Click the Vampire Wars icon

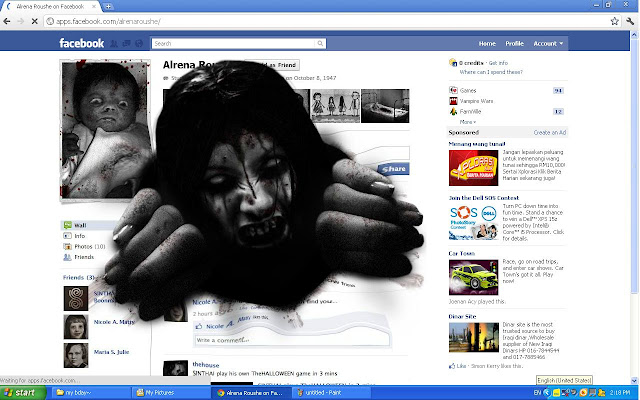point(453,101)
